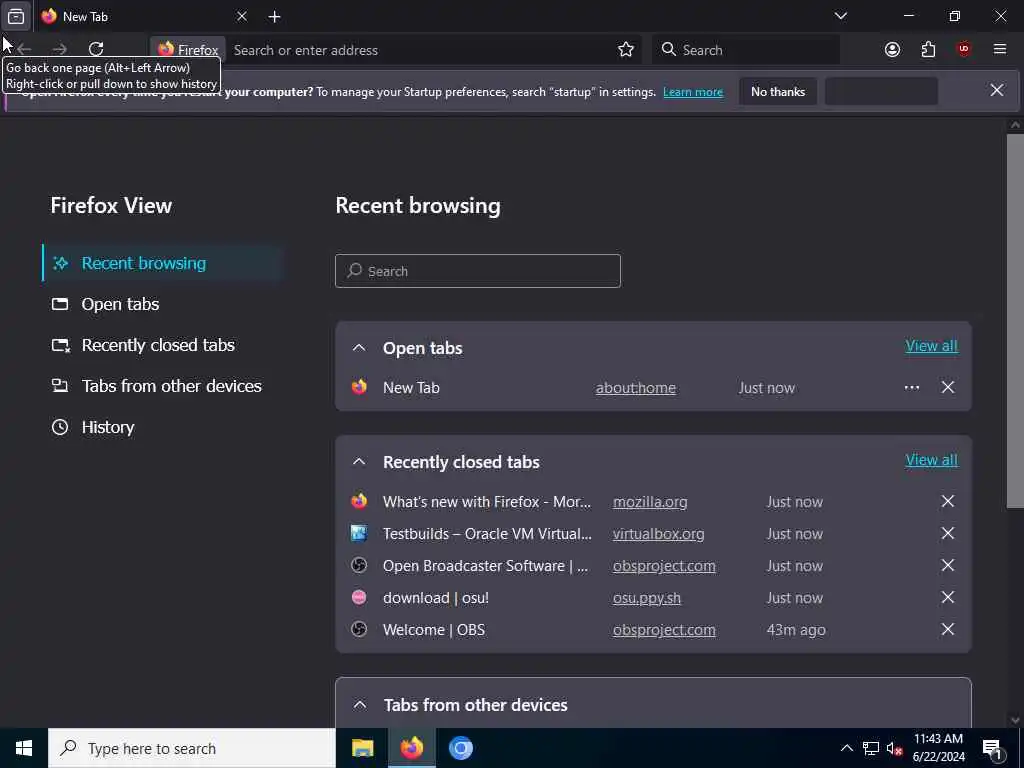Reopen What's new with Firefox tab
The image size is (1024, 768).
pos(487,502)
